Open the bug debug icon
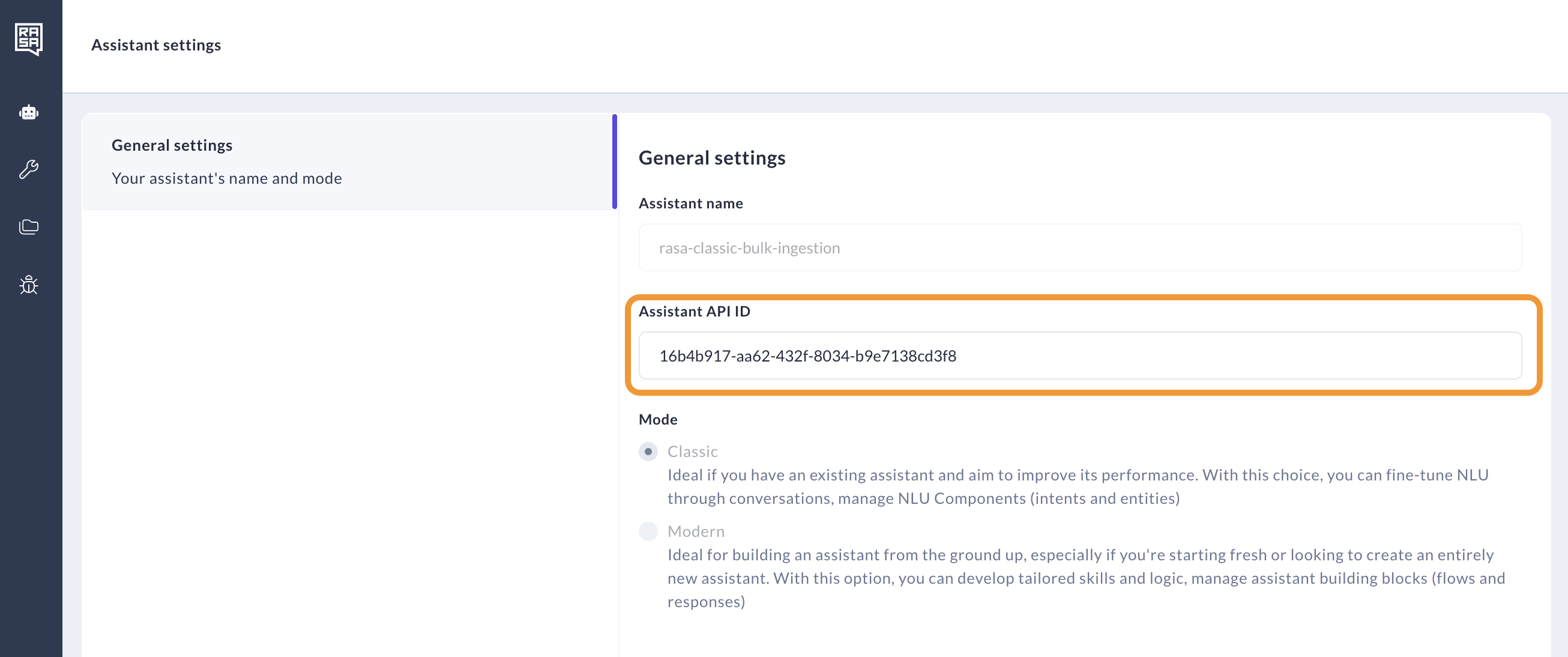Image resolution: width=1568 pixels, height=657 pixels. (29, 284)
